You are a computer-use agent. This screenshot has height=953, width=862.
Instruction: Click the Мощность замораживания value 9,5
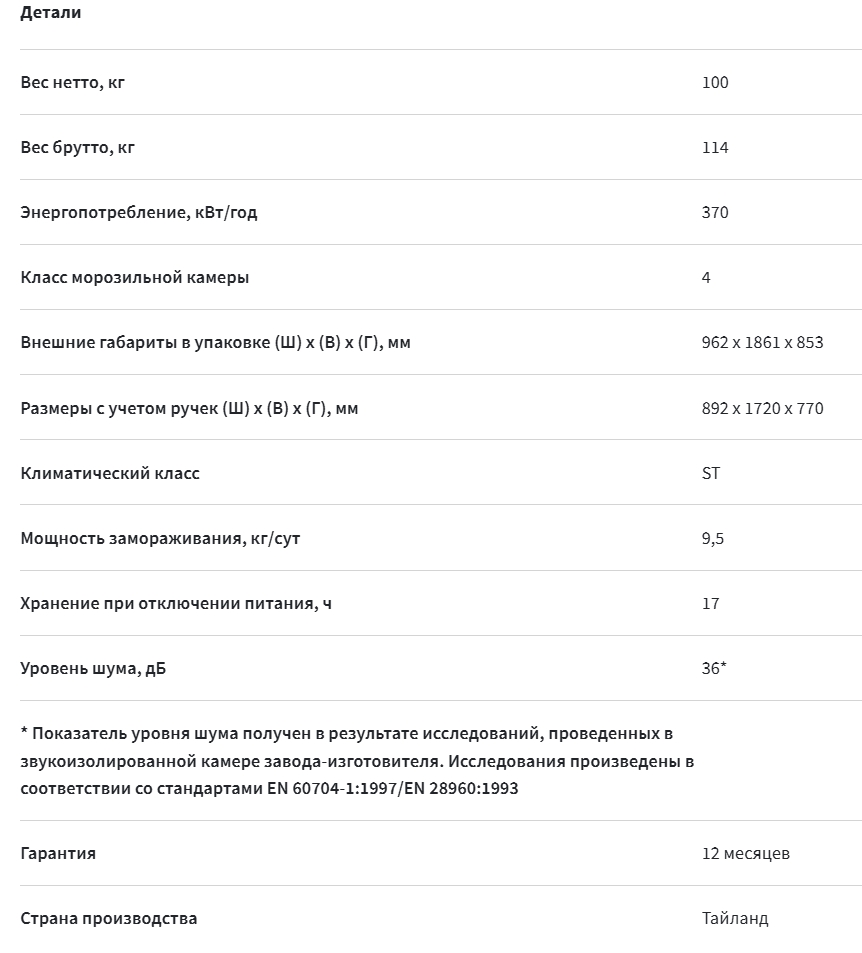tap(712, 538)
